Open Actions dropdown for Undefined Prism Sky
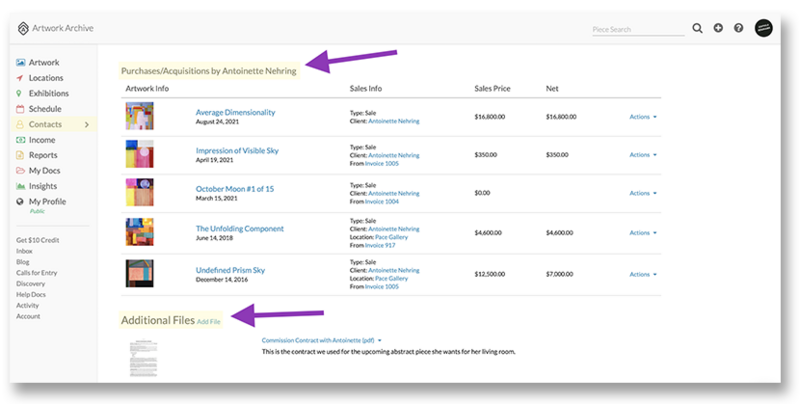Viewport: 800px width, 404px height. point(643,274)
